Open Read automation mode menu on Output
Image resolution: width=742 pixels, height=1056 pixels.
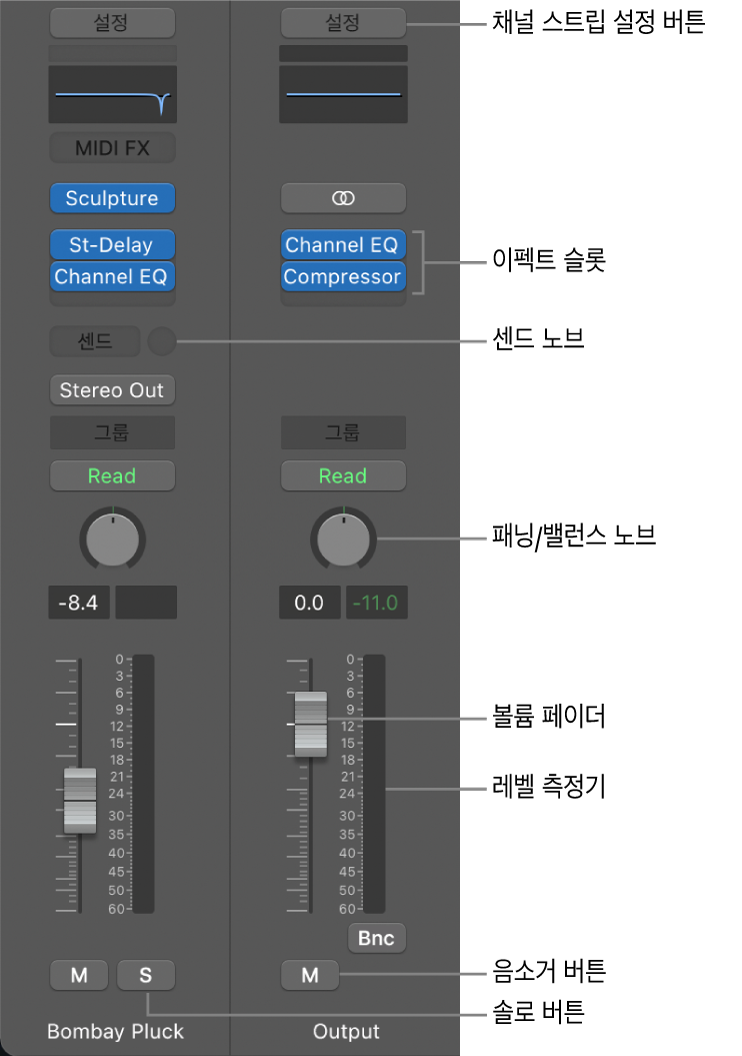tap(343, 475)
